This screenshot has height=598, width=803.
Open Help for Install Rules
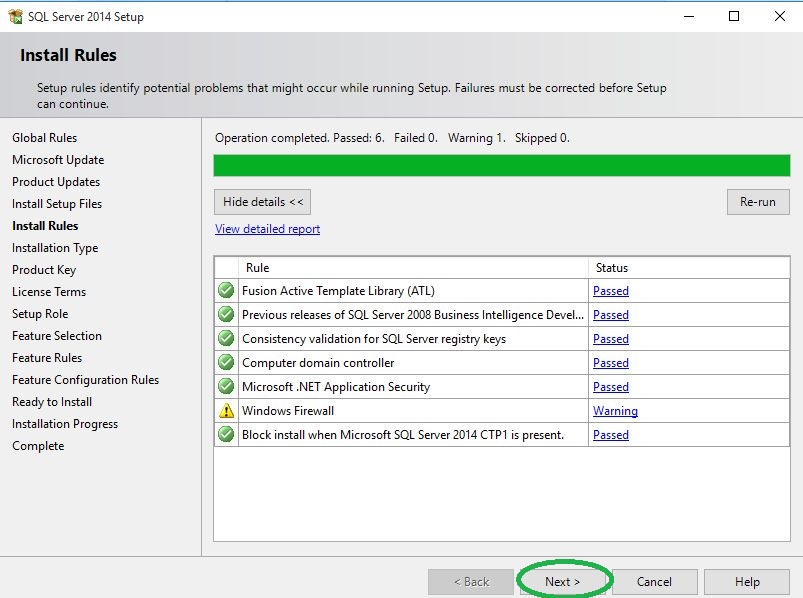tap(747, 581)
